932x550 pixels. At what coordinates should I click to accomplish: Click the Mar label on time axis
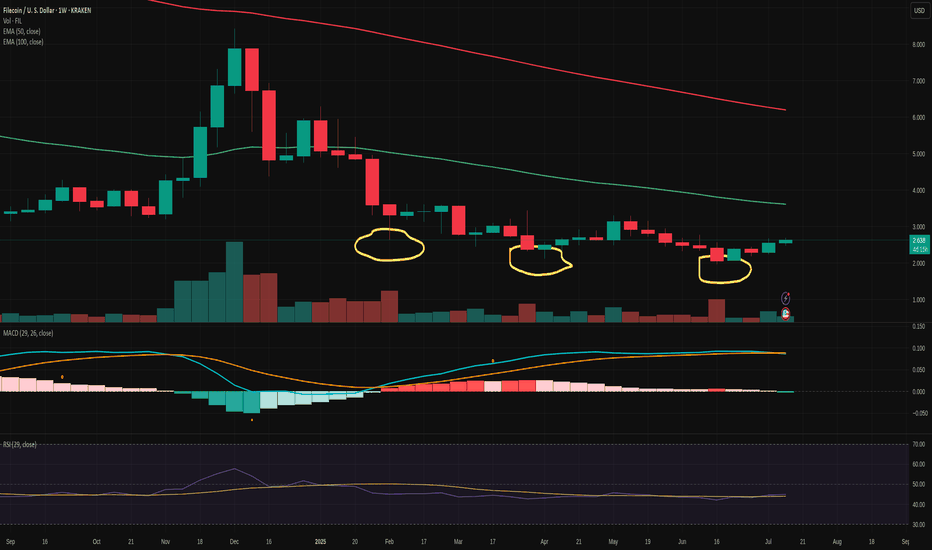point(458,542)
